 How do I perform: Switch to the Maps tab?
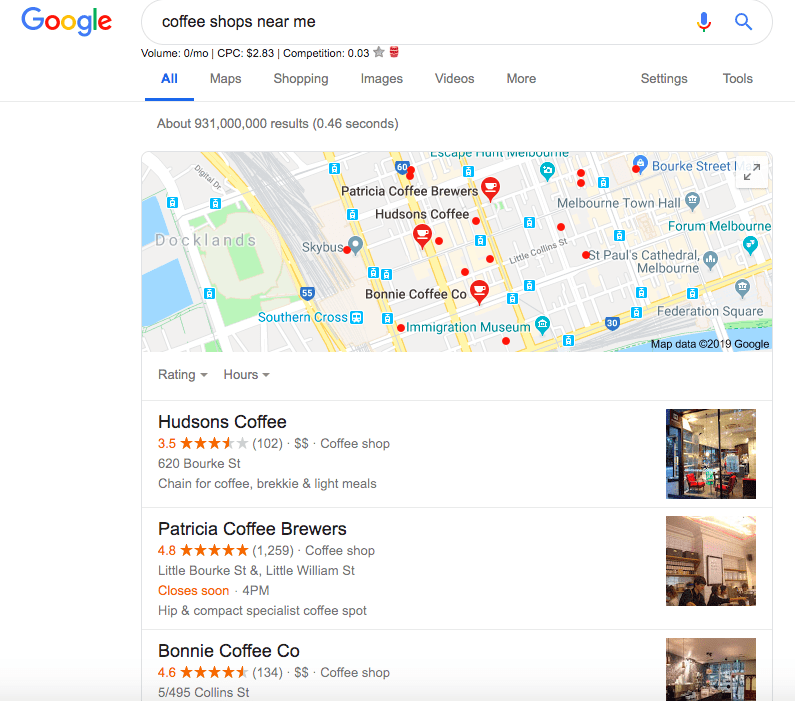tap(226, 79)
